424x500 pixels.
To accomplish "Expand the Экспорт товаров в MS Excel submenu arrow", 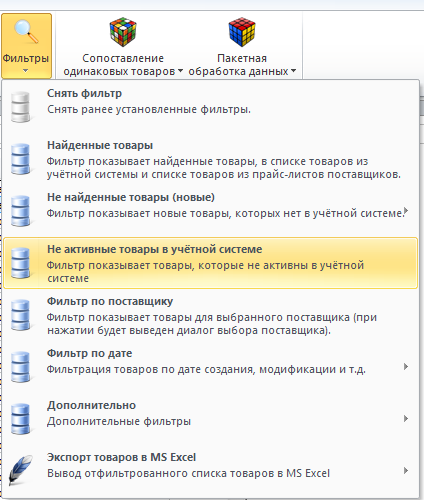I will 406,471.
